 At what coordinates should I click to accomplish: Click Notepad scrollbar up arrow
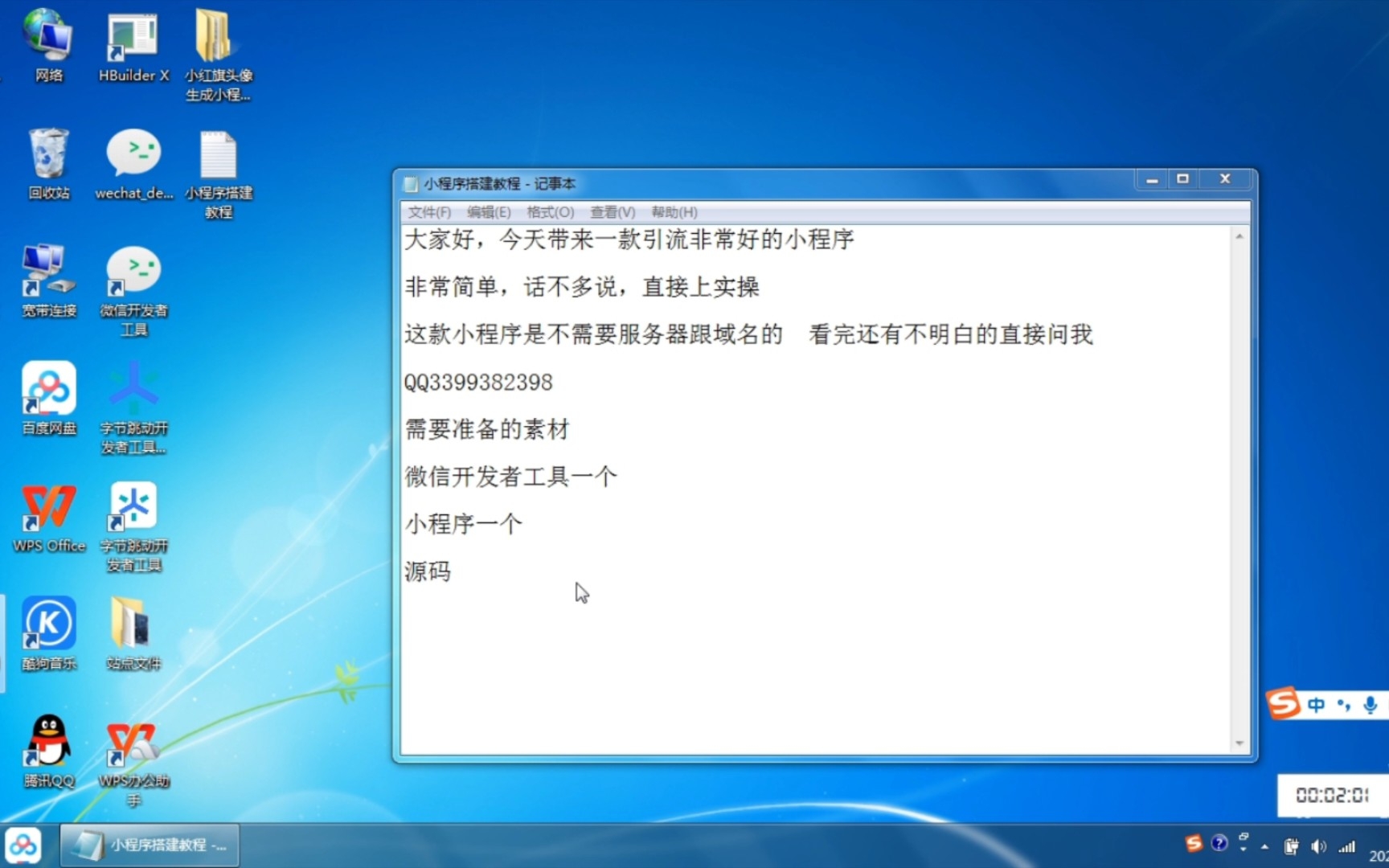click(x=1239, y=236)
